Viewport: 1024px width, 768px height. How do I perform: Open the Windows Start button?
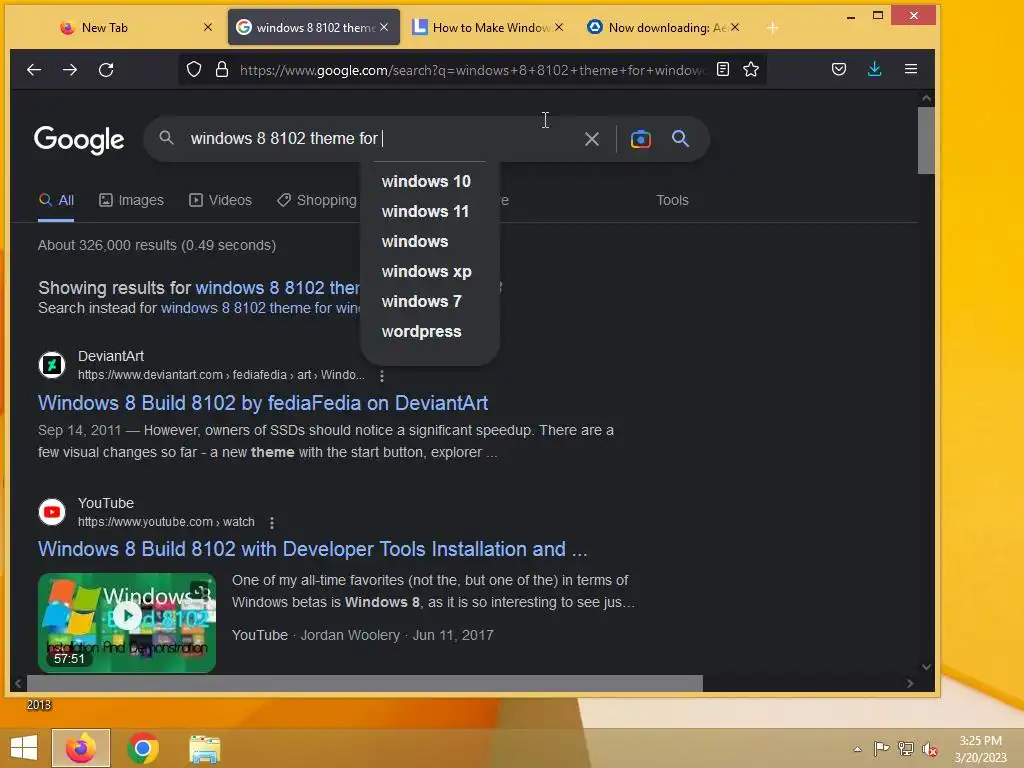coord(24,748)
